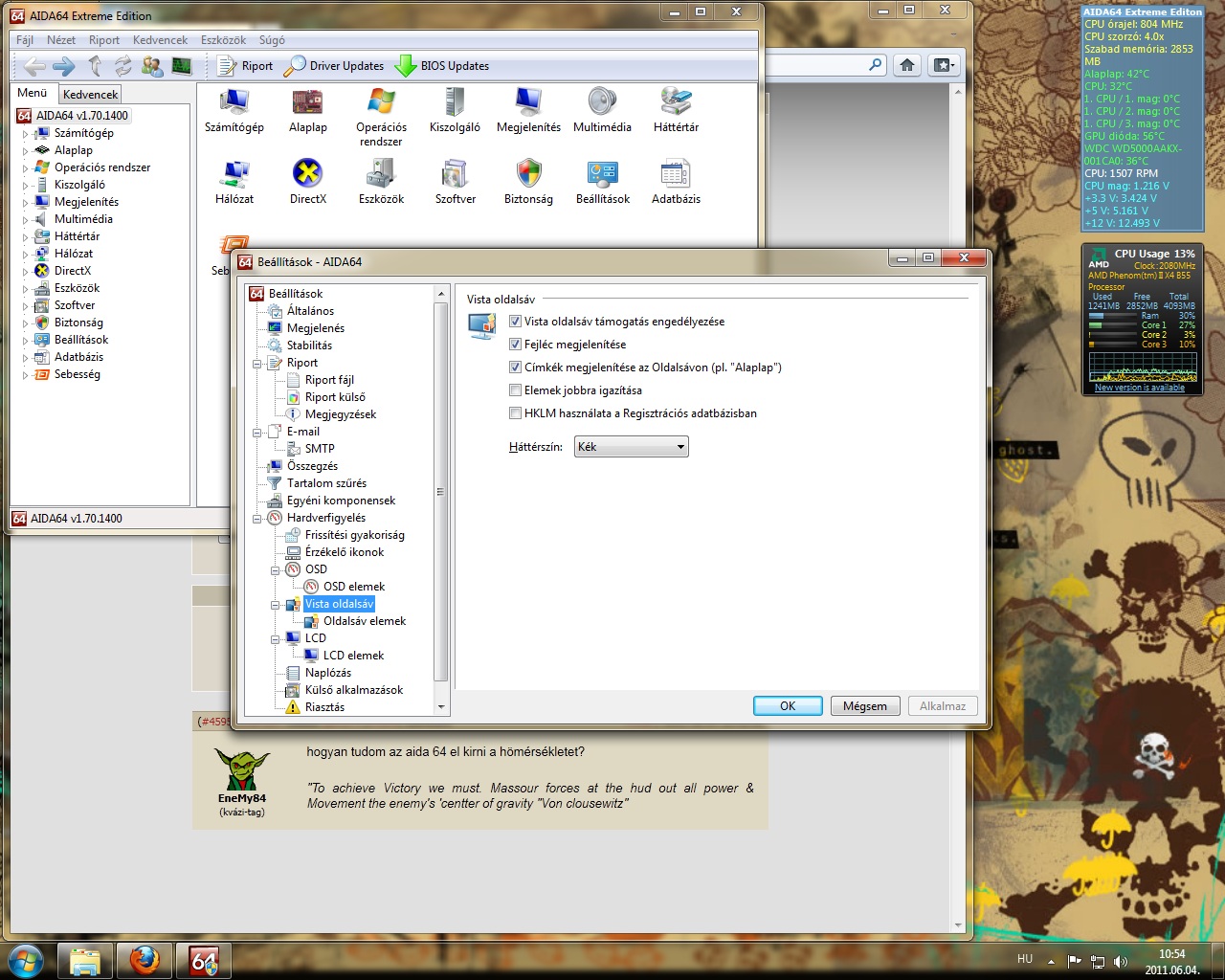Screen dimensions: 1225x980
Task: Click the users icon in AIDA64 toolbar
Action: 152,66
